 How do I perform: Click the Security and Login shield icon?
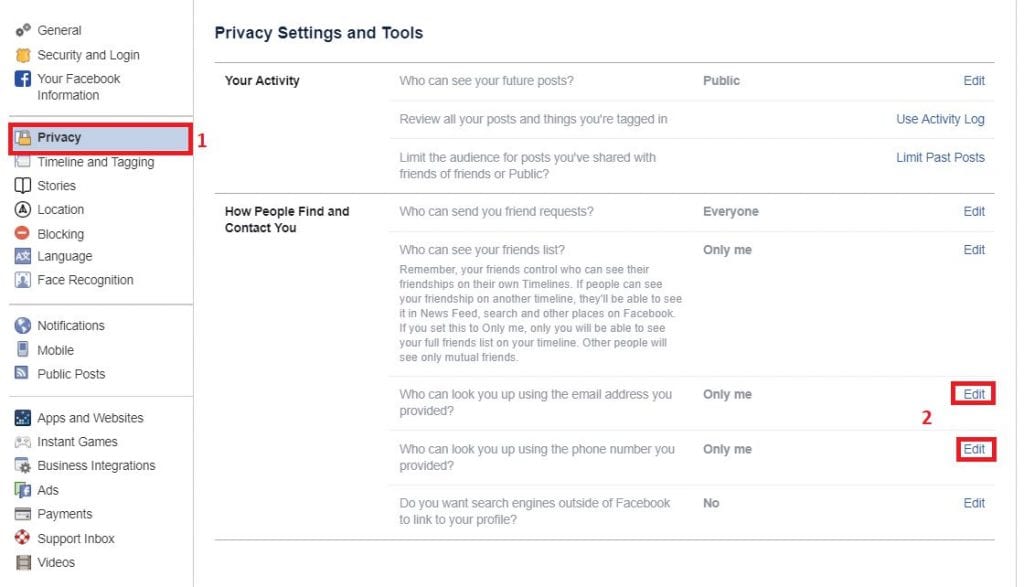pyautogui.click(x=22, y=55)
